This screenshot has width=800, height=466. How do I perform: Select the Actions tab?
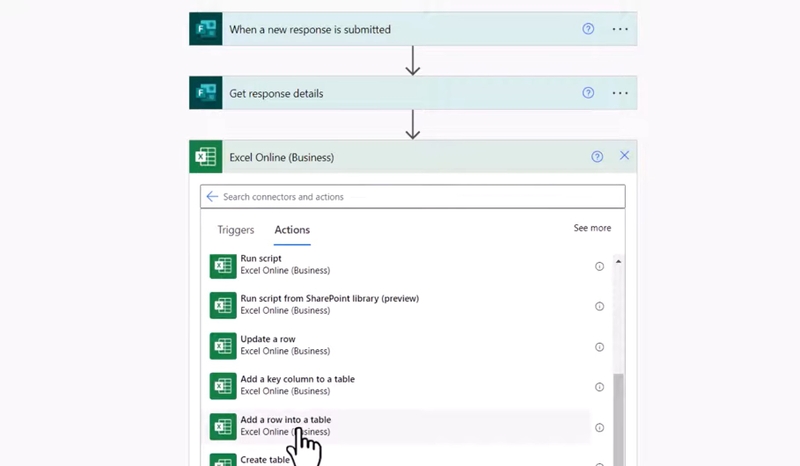pos(292,230)
